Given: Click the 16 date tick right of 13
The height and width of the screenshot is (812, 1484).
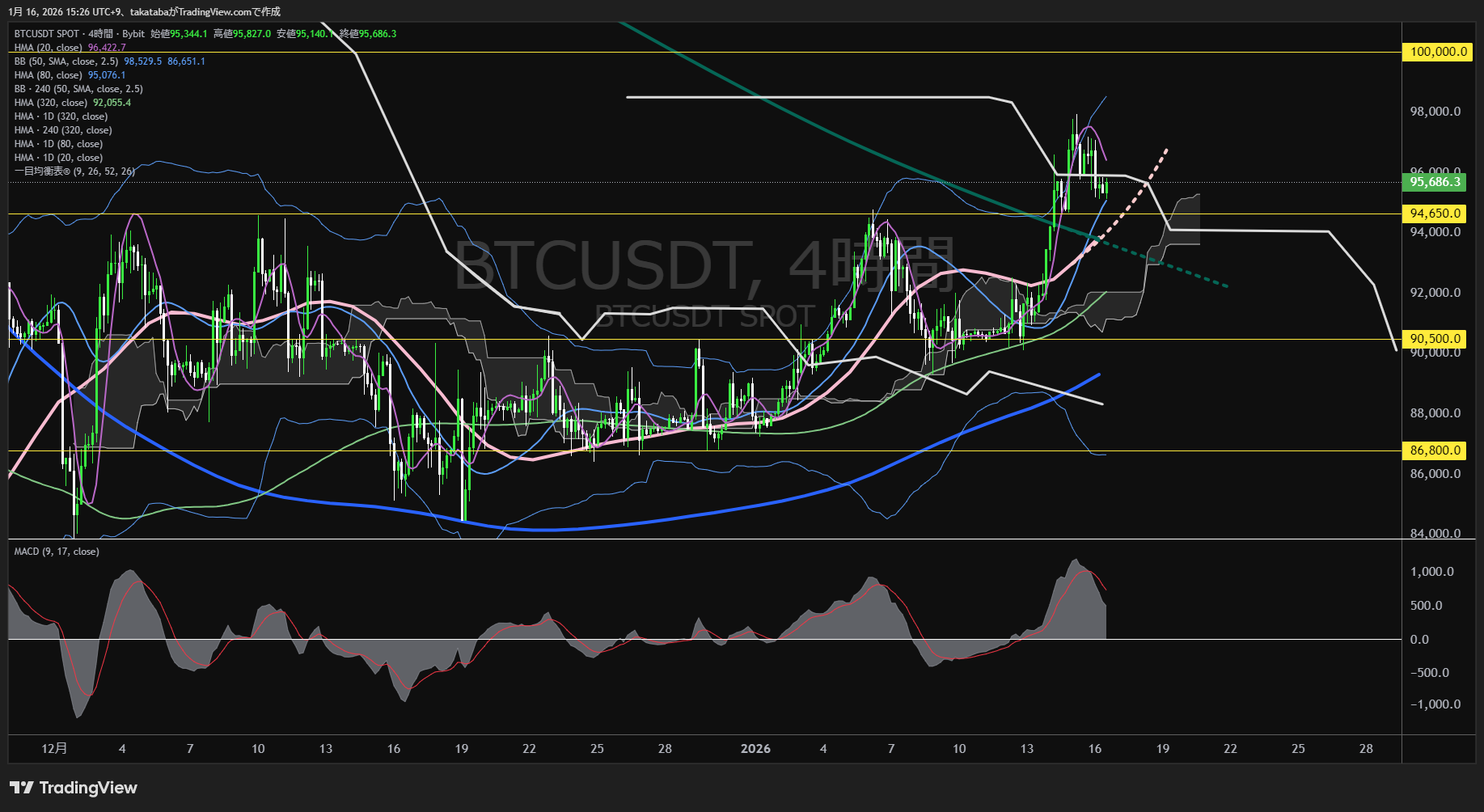Looking at the screenshot, I should pyautogui.click(x=1094, y=749).
